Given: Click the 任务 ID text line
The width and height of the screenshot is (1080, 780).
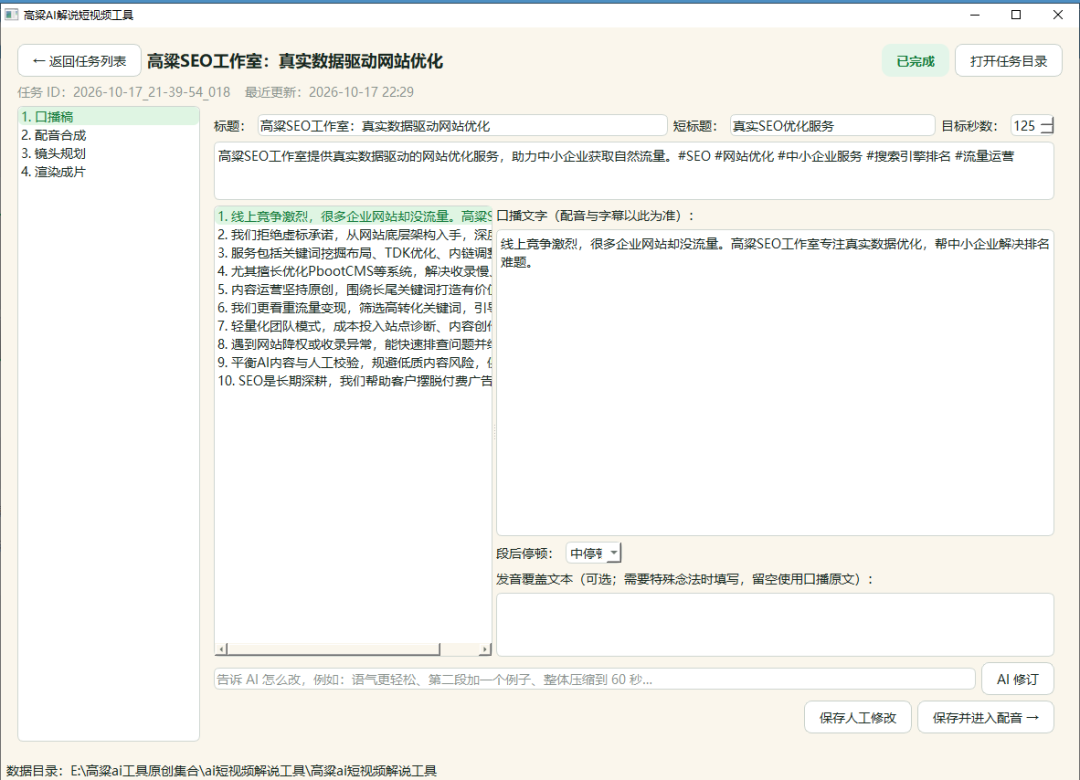Looking at the screenshot, I should (x=124, y=92).
